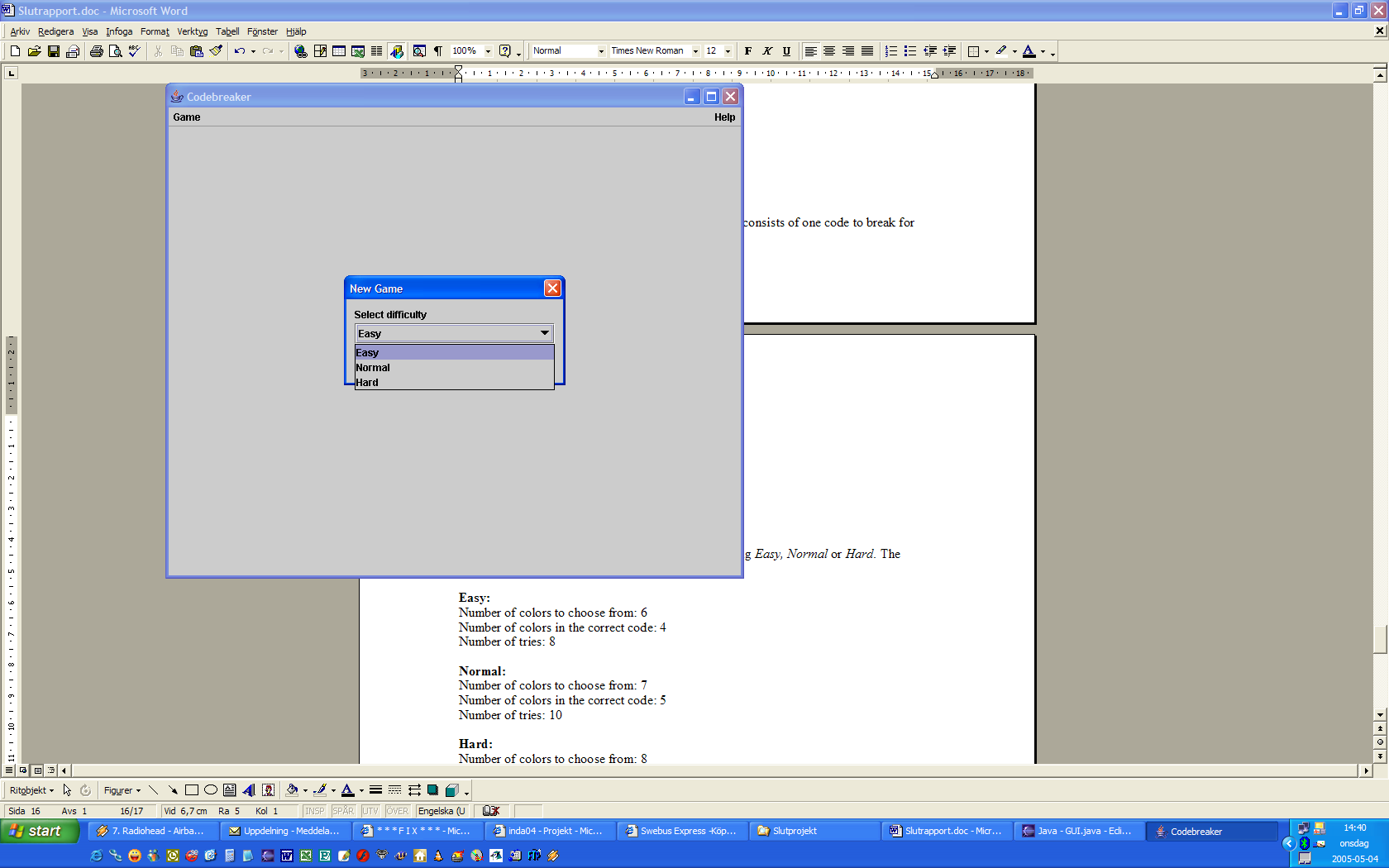Image resolution: width=1389 pixels, height=868 pixels.
Task: Select the Rectangle drawing tool
Action: (x=192, y=790)
